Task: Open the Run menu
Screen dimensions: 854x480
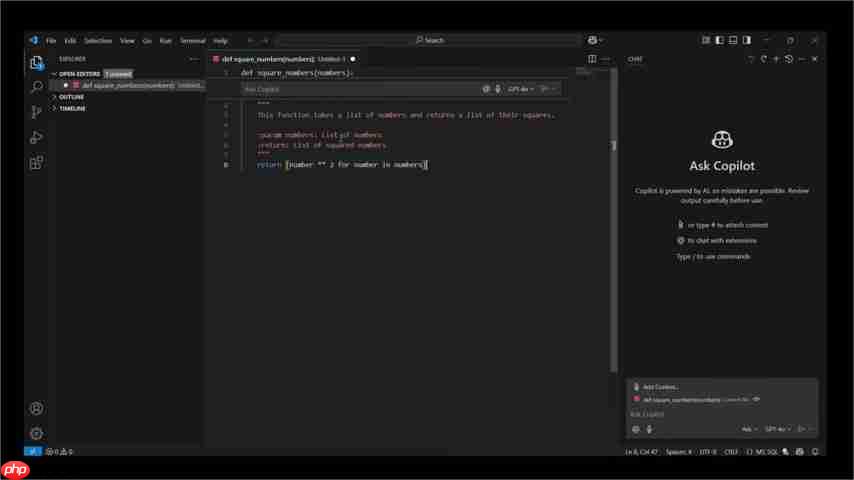Action: pos(166,41)
